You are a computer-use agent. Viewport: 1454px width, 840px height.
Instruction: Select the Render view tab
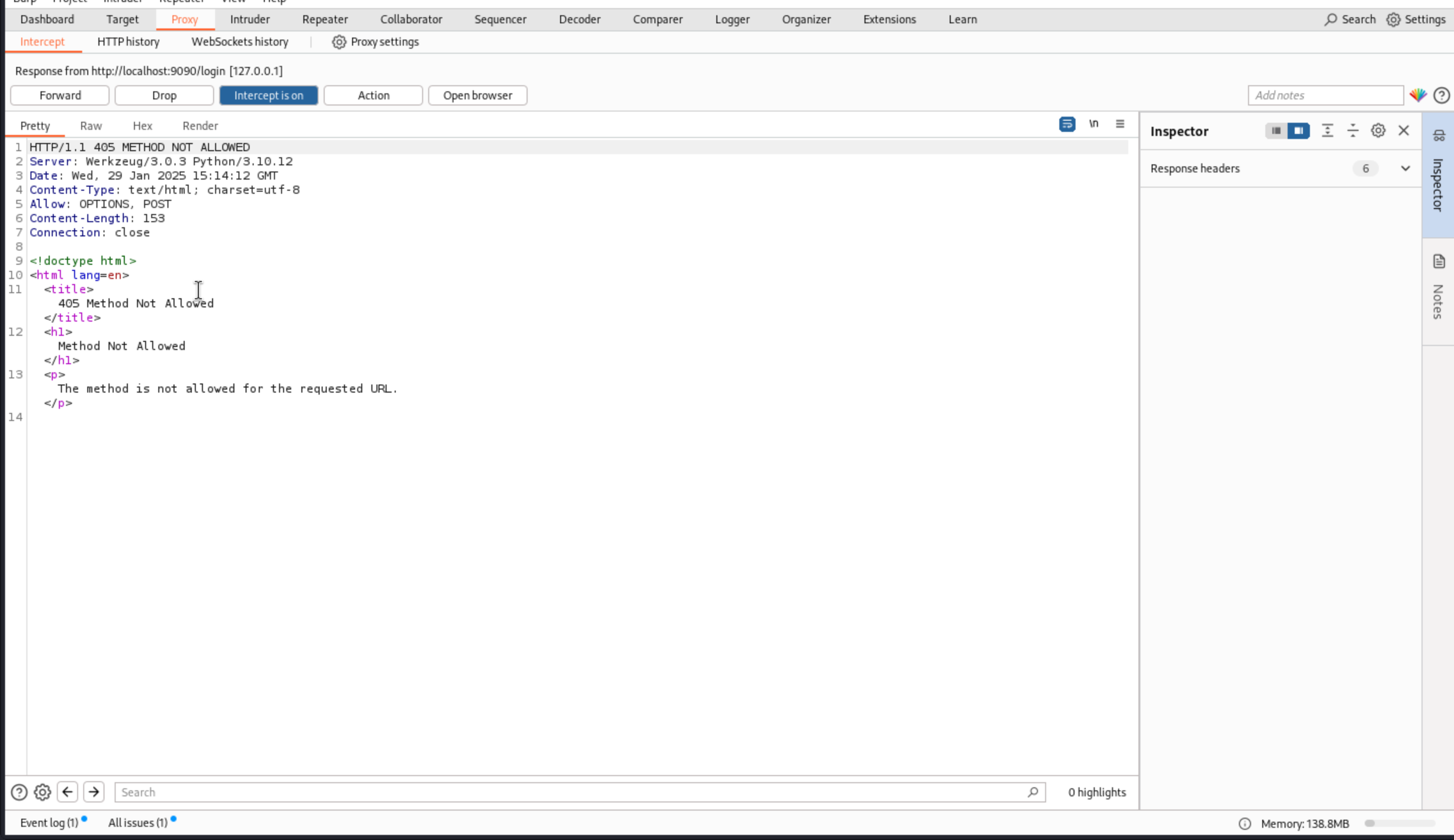pos(200,126)
